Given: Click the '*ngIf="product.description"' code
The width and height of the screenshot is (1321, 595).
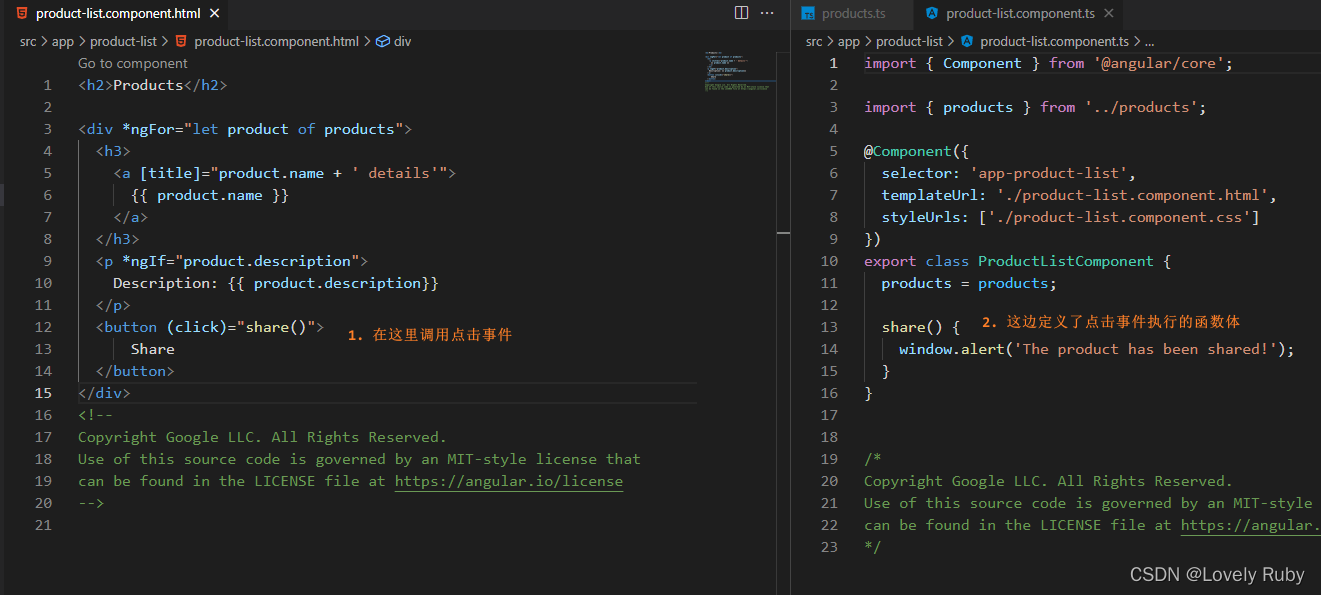Looking at the screenshot, I should pos(241,261).
